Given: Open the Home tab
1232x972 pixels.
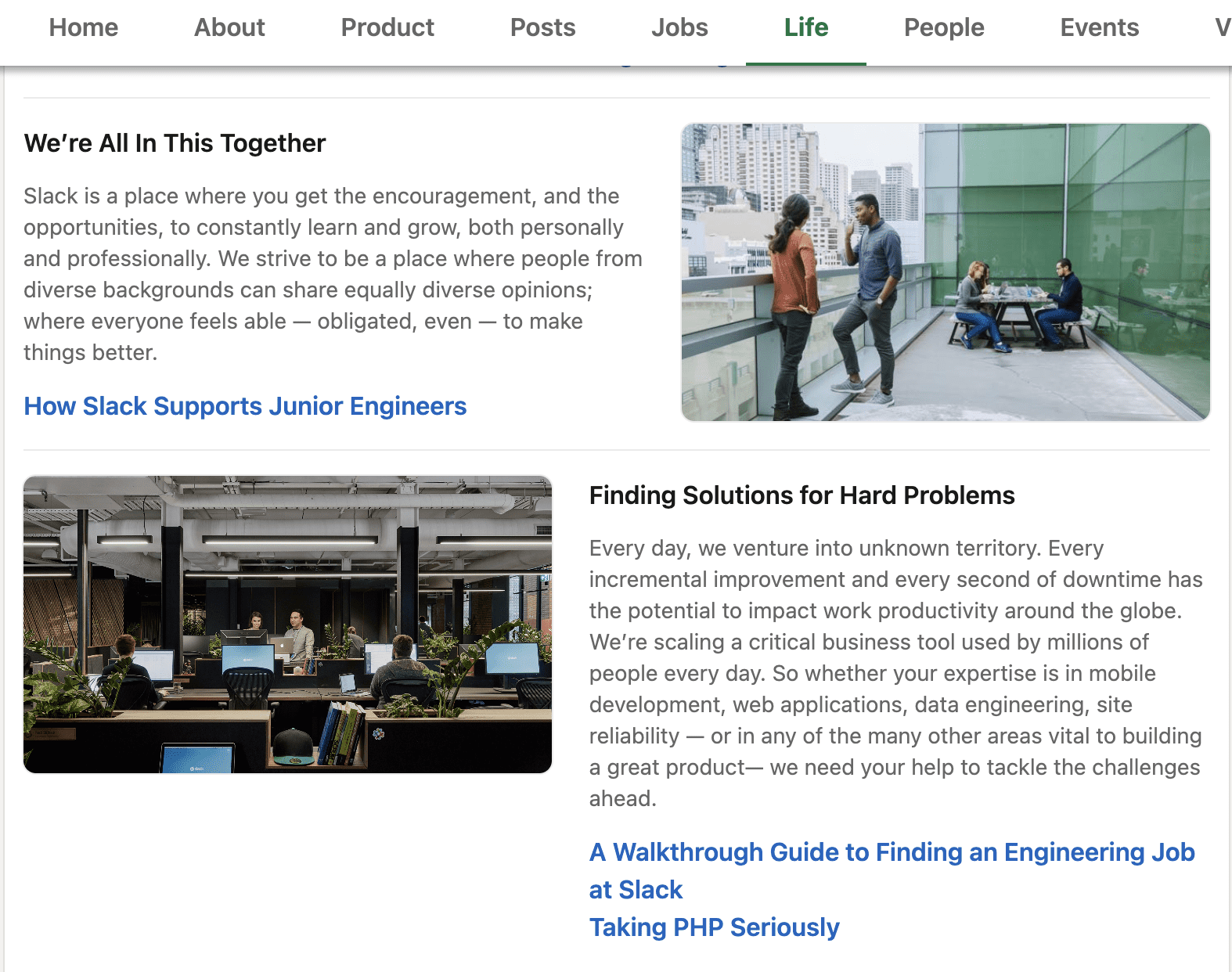Looking at the screenshot, I should [84, 28].
